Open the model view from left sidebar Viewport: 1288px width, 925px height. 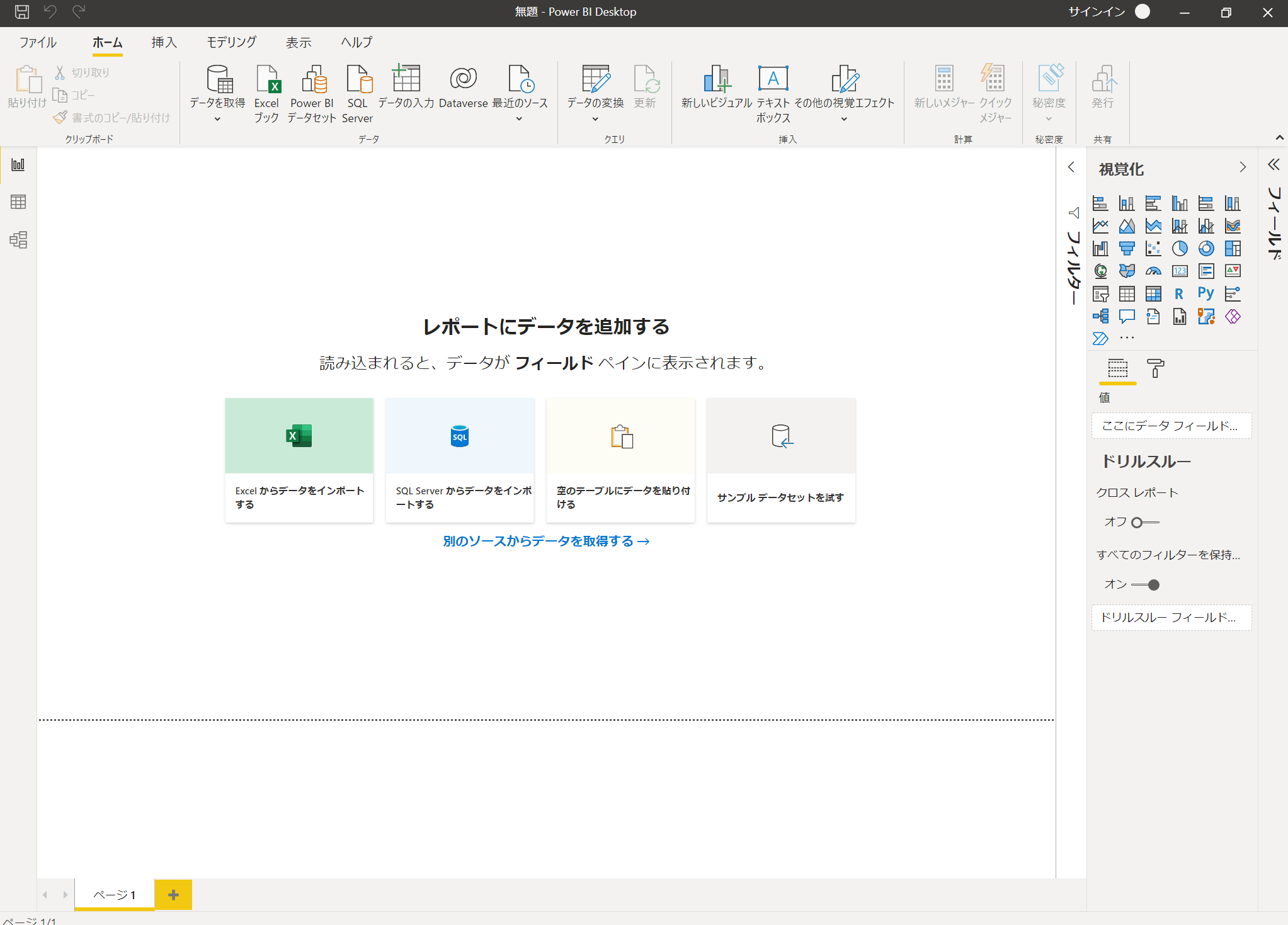[17, 240]
